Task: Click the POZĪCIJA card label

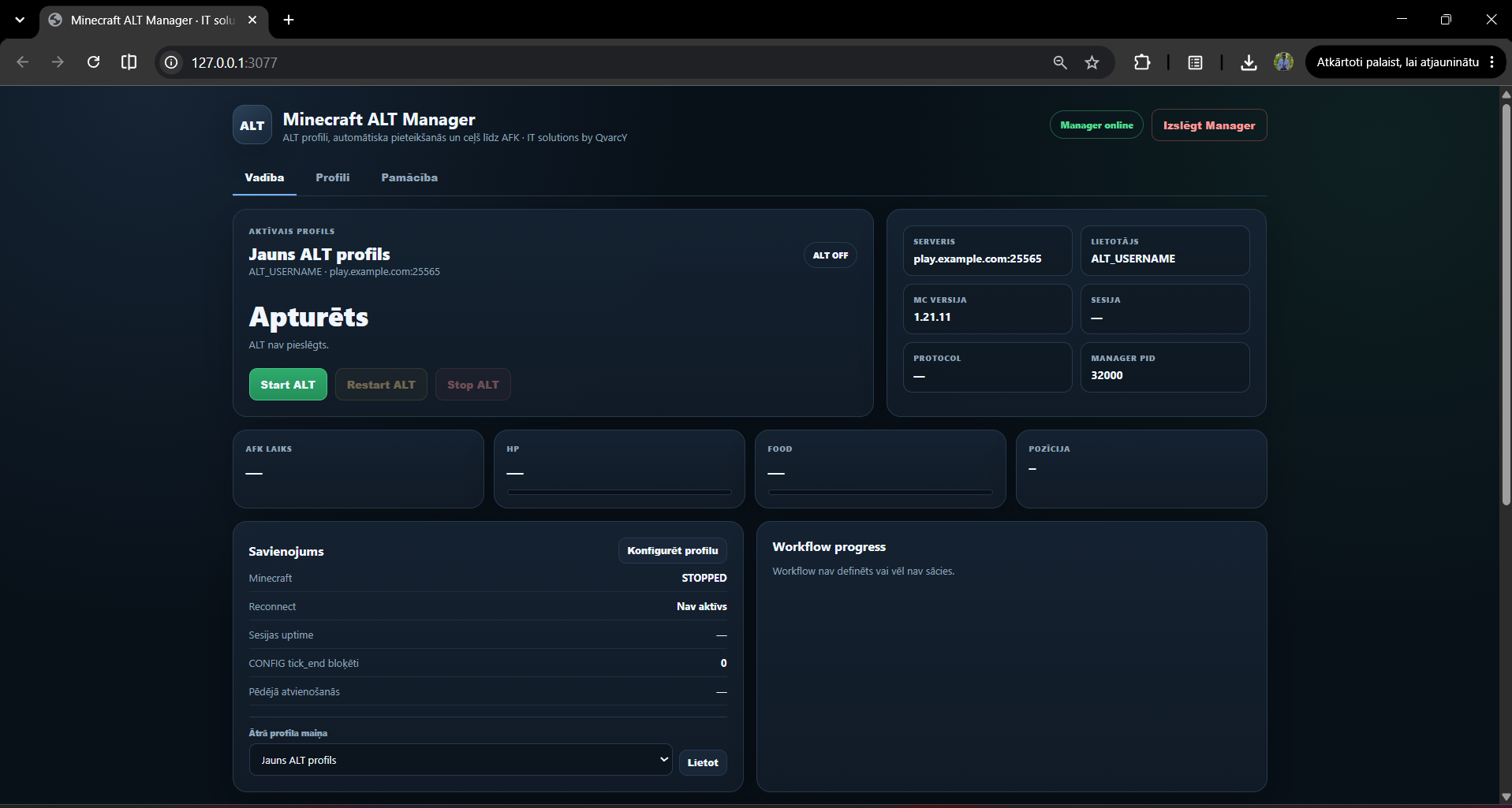Action: click(1049, 449)
